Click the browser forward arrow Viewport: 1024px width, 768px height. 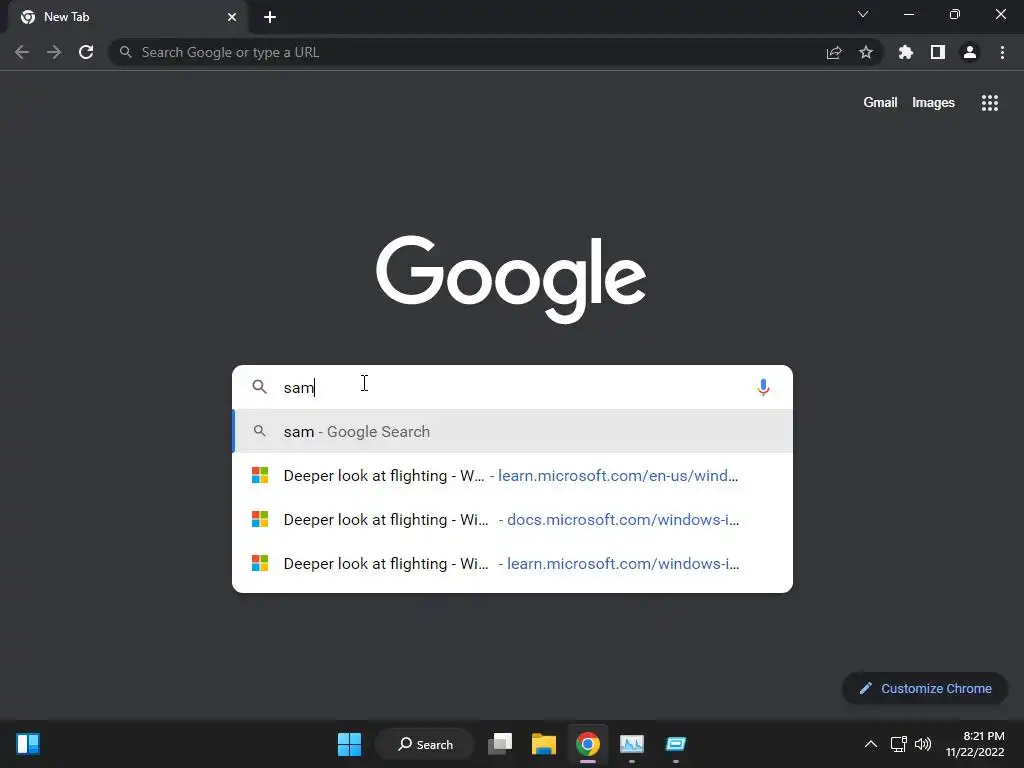click(x=54, y=52)
